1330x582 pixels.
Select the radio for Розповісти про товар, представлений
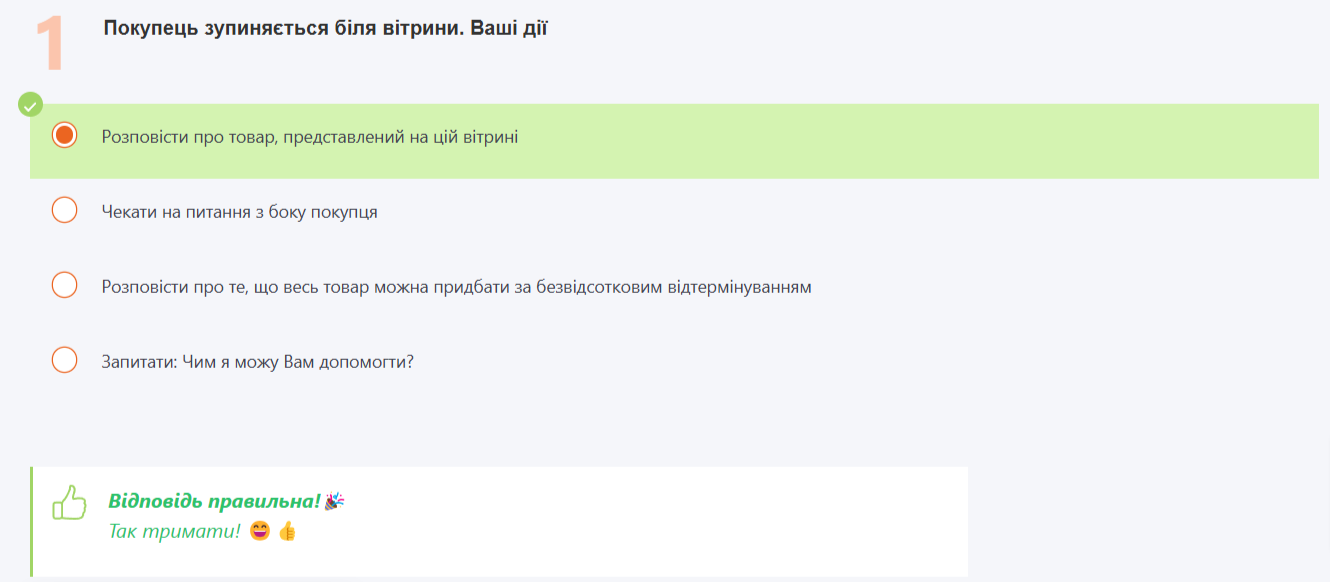click(64, 135)
